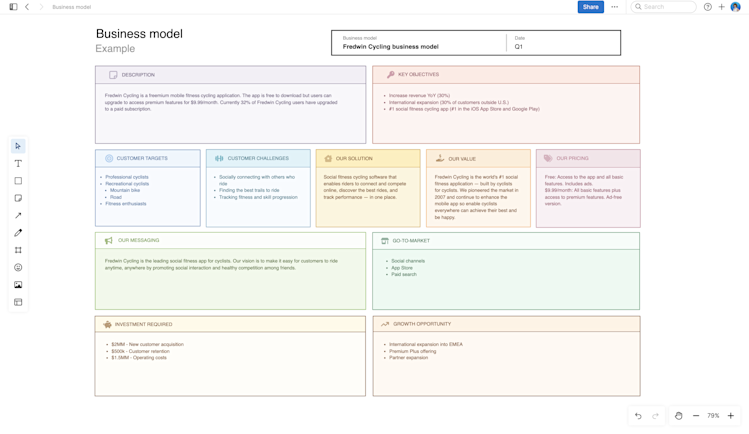Screen dimensions: 749x434
Task: Open the user avatar profile
Action: tap(736, 7)
